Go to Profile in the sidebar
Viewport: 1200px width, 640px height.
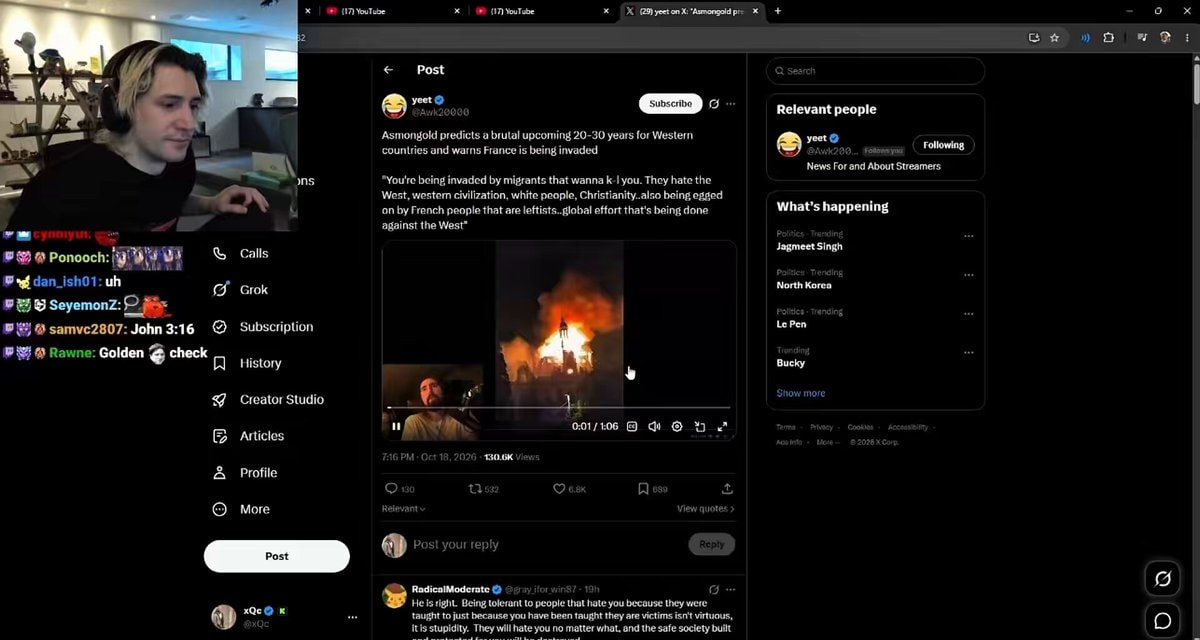coord(245,473)
